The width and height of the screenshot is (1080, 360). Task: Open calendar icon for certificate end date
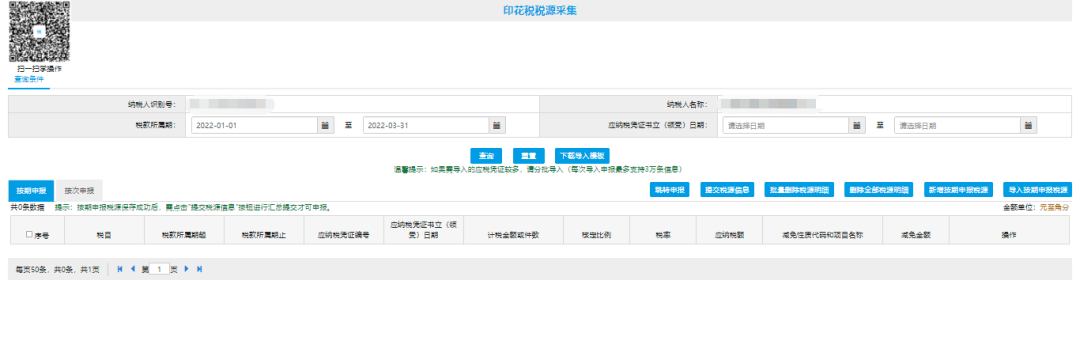pos(1028,126)
